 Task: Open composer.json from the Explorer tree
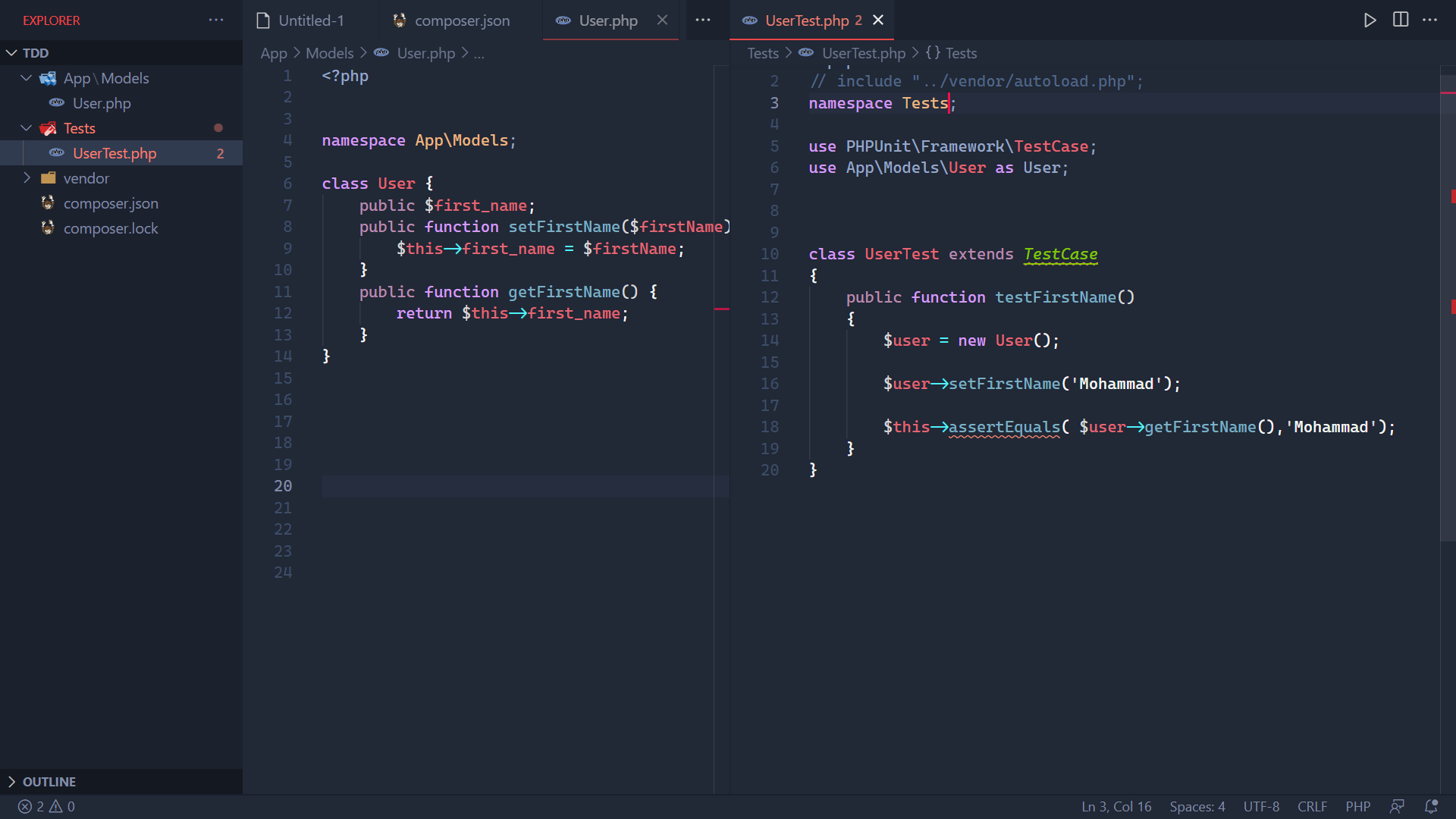tap(111, 203)
